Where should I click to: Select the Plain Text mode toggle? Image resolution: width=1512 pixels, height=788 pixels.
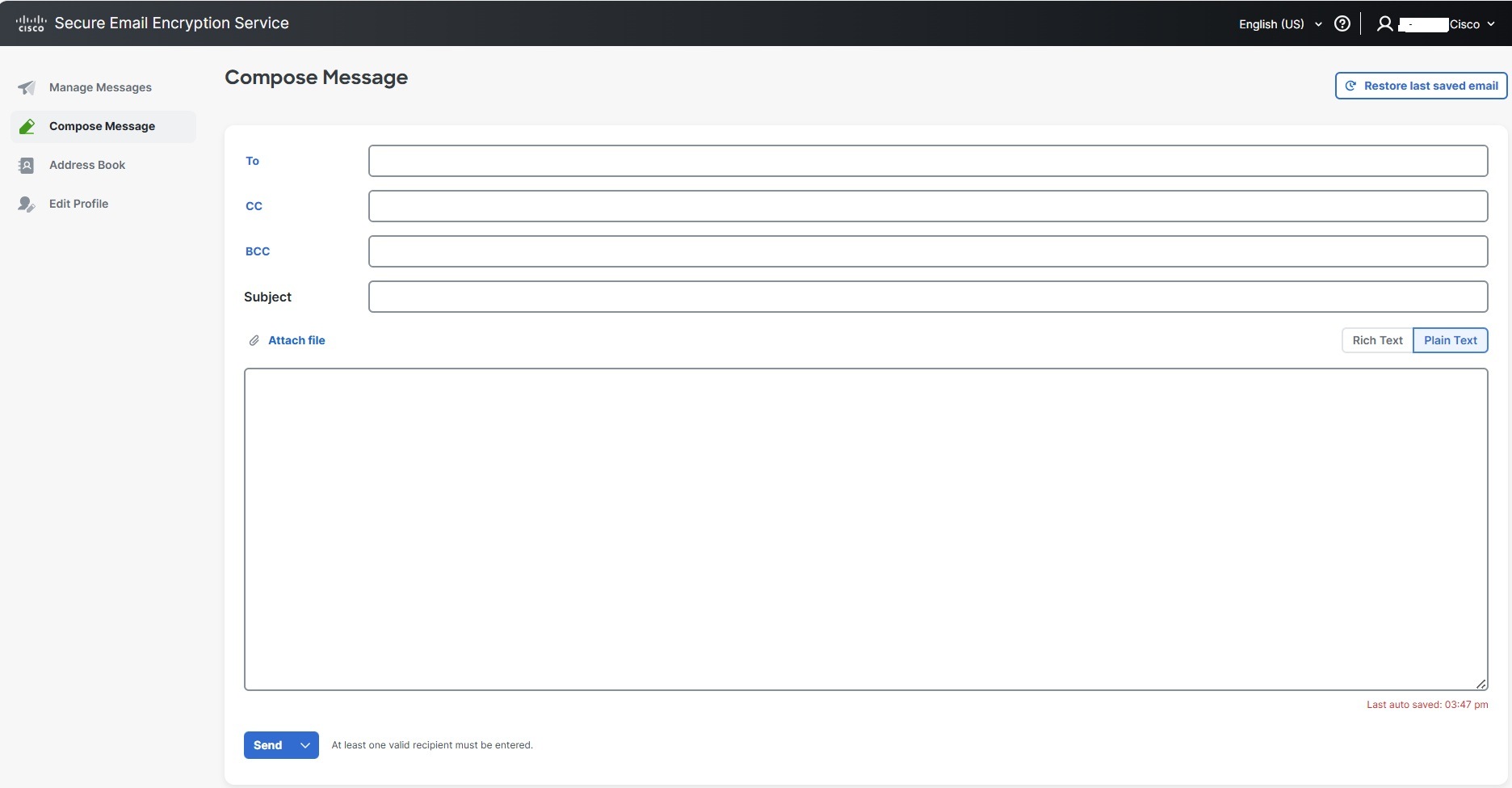pyautogui.click(x=1450, y=339)
